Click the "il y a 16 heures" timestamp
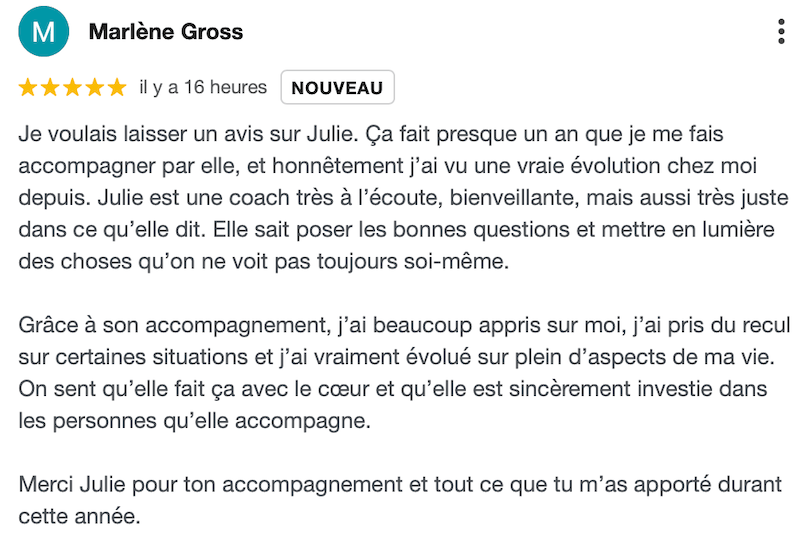Image resolution: width=812 pixels, height=544 pixels. click(203, 88)
